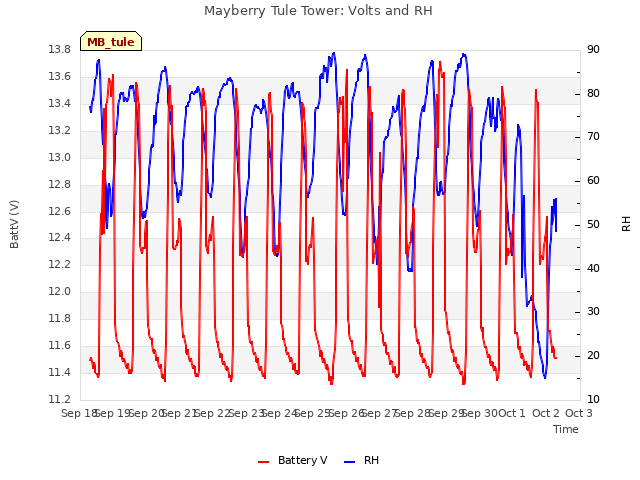Click the 10 tick on RH axis
This screenshot has width=640, height=480.
[593, 399]
